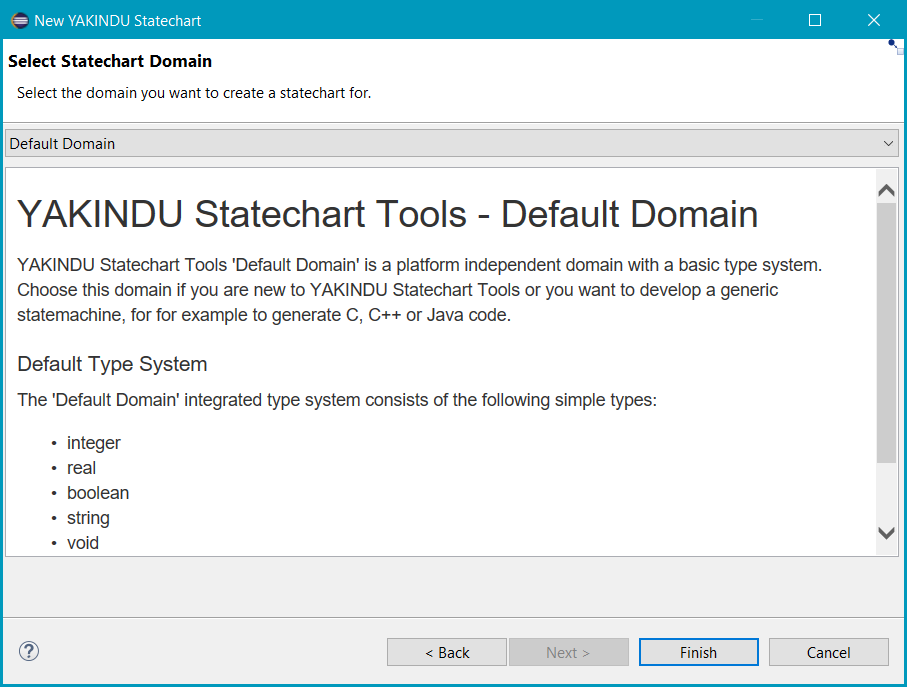The image size is (907, 687).
Task: Click the 'boolean' list item
Action: point(98,493)
